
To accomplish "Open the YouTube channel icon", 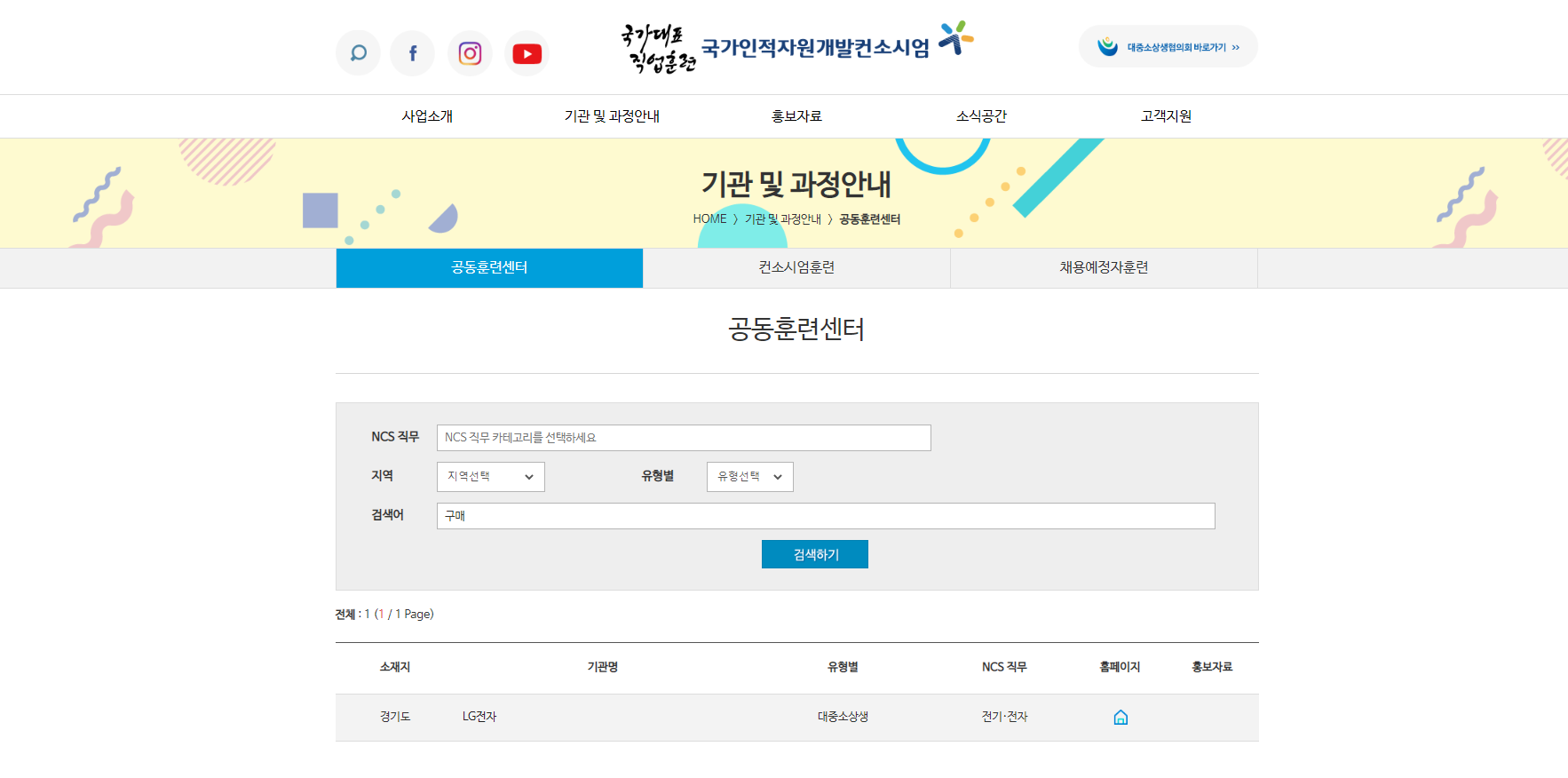I will coord(527,53).
